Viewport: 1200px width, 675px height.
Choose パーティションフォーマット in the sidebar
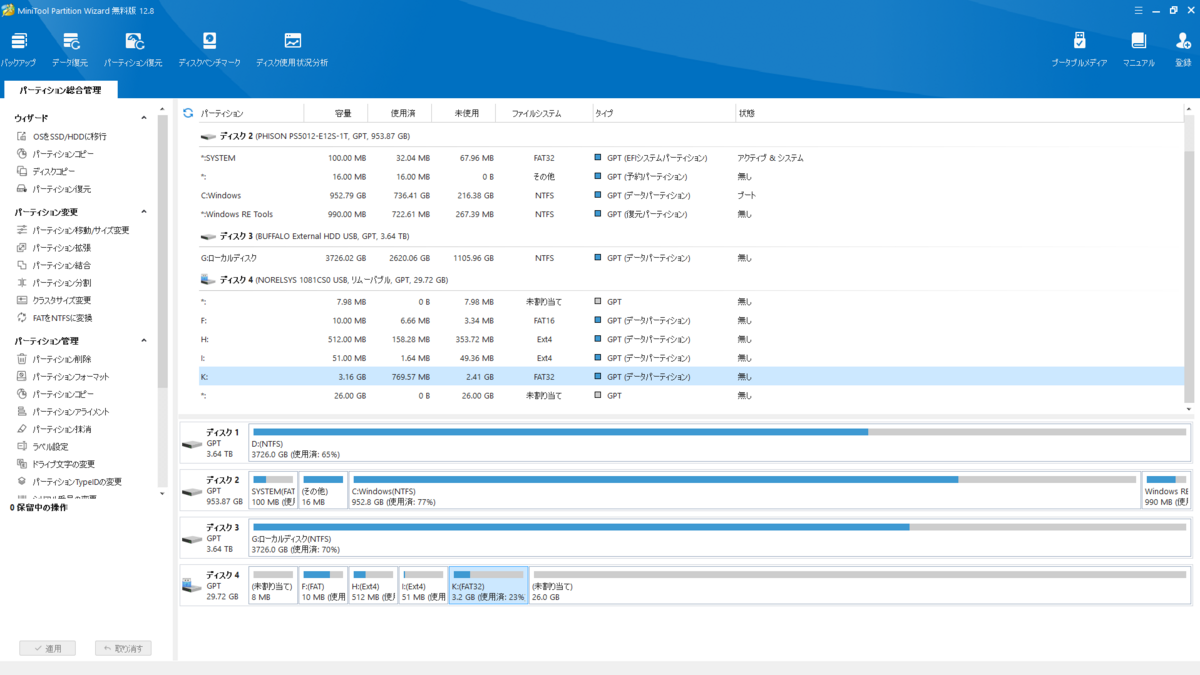point(63,377)
